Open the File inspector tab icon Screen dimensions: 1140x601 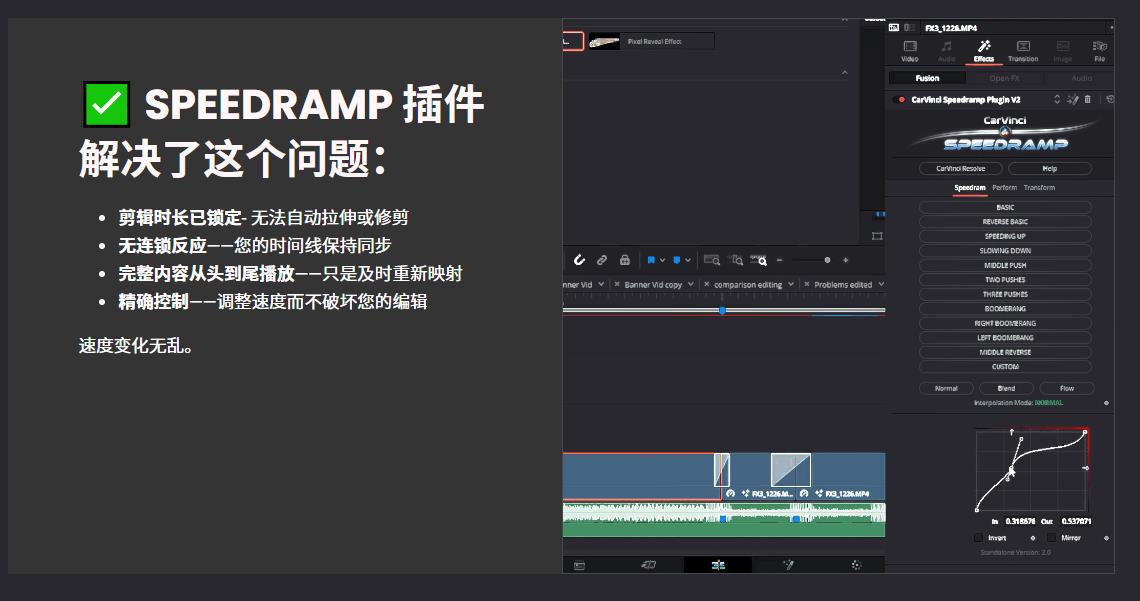(1100, 50)
